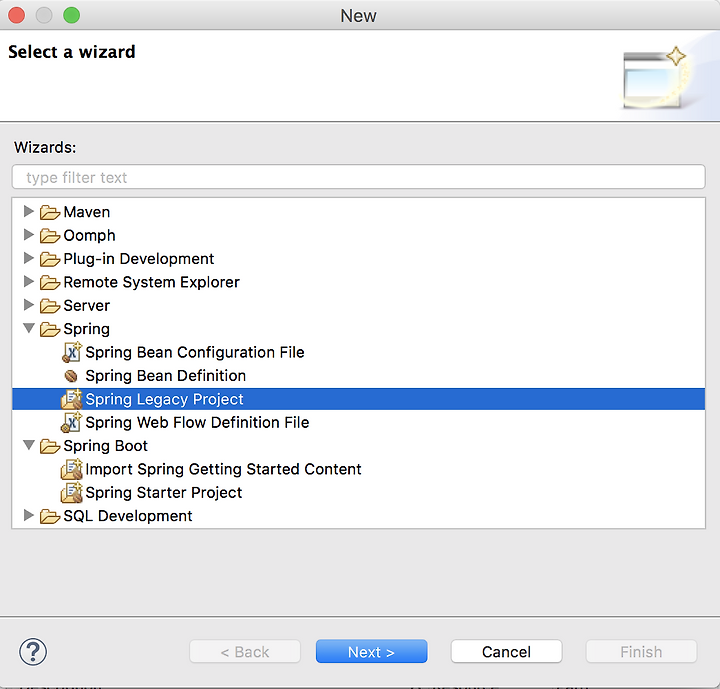This screenshot has width=720, height=689.
Task: Click the Spring Starter Project icon
Action: click(x=72, y=492)
